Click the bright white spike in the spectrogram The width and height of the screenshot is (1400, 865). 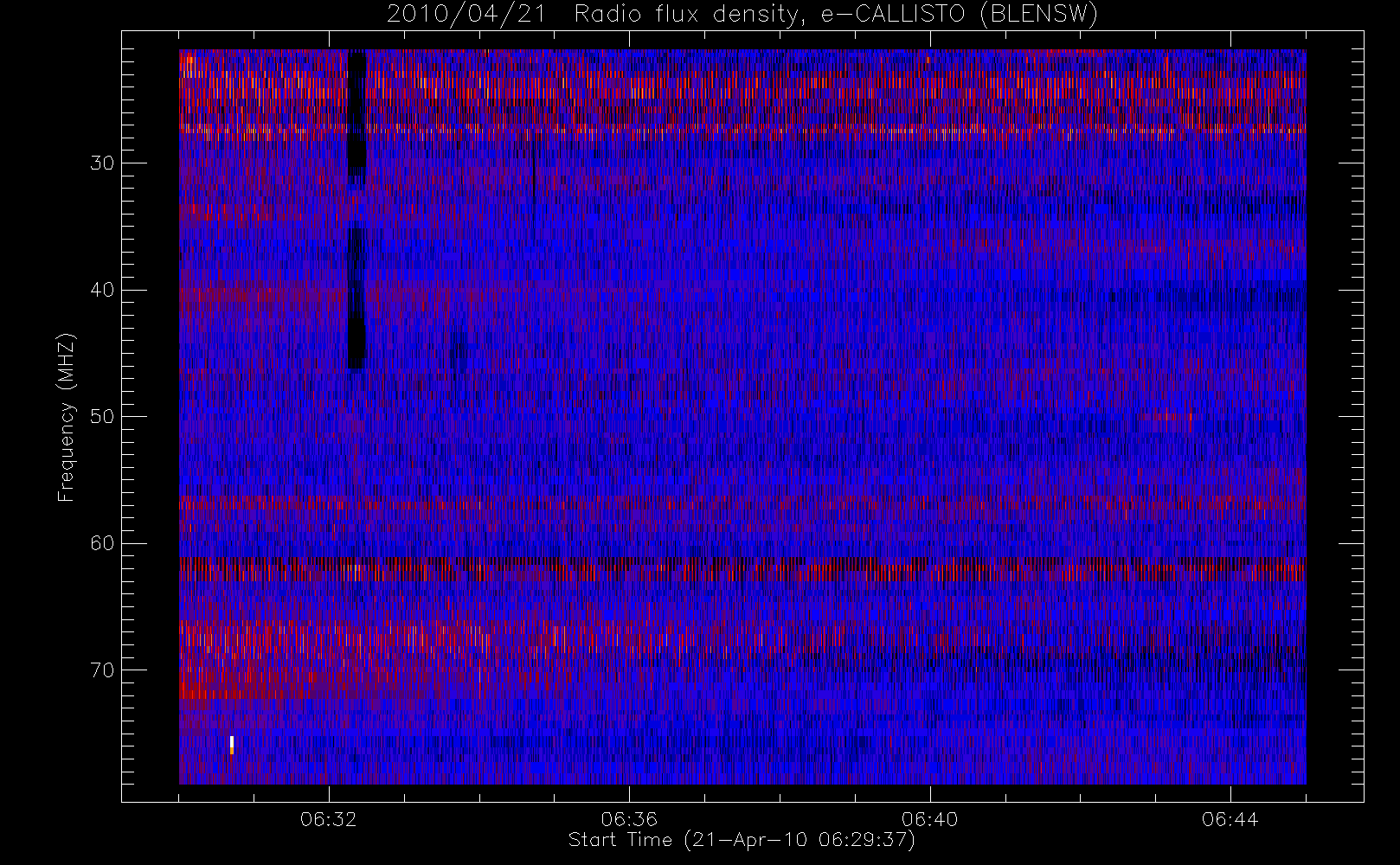click(232, 745)
